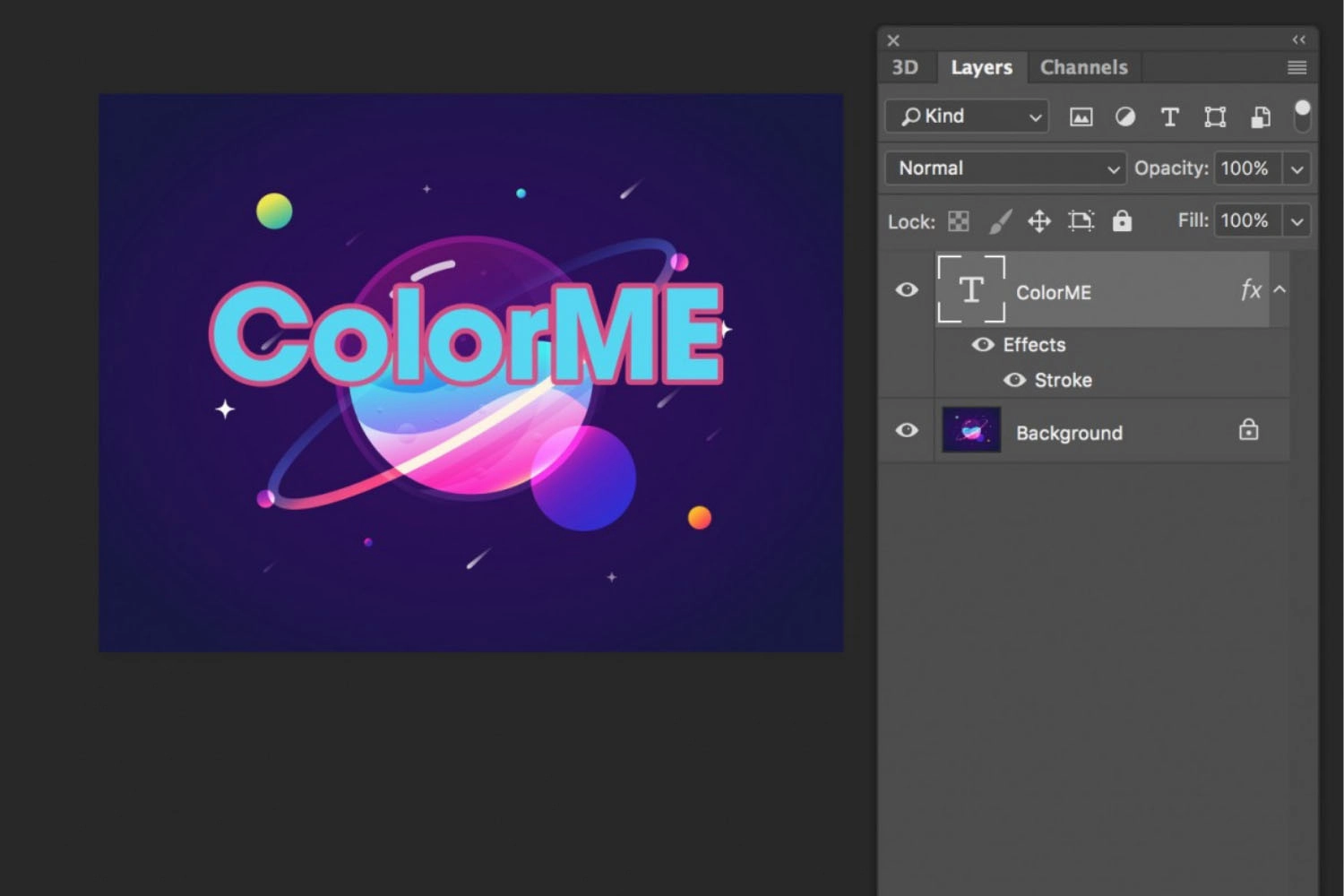Screen dimensions: 1344x896
Task: Filter for shape layers icon
Action: 1215,117
